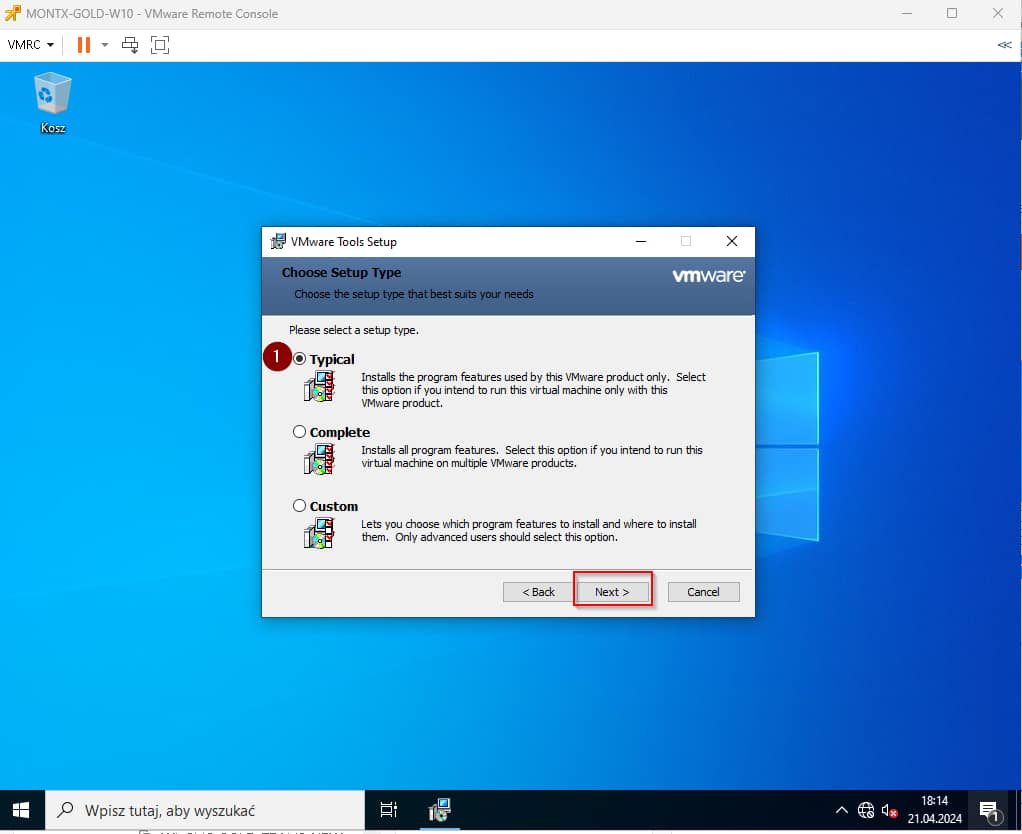Pick the Custom setup type option
The image size is (1022, 834).
point(300,506)
